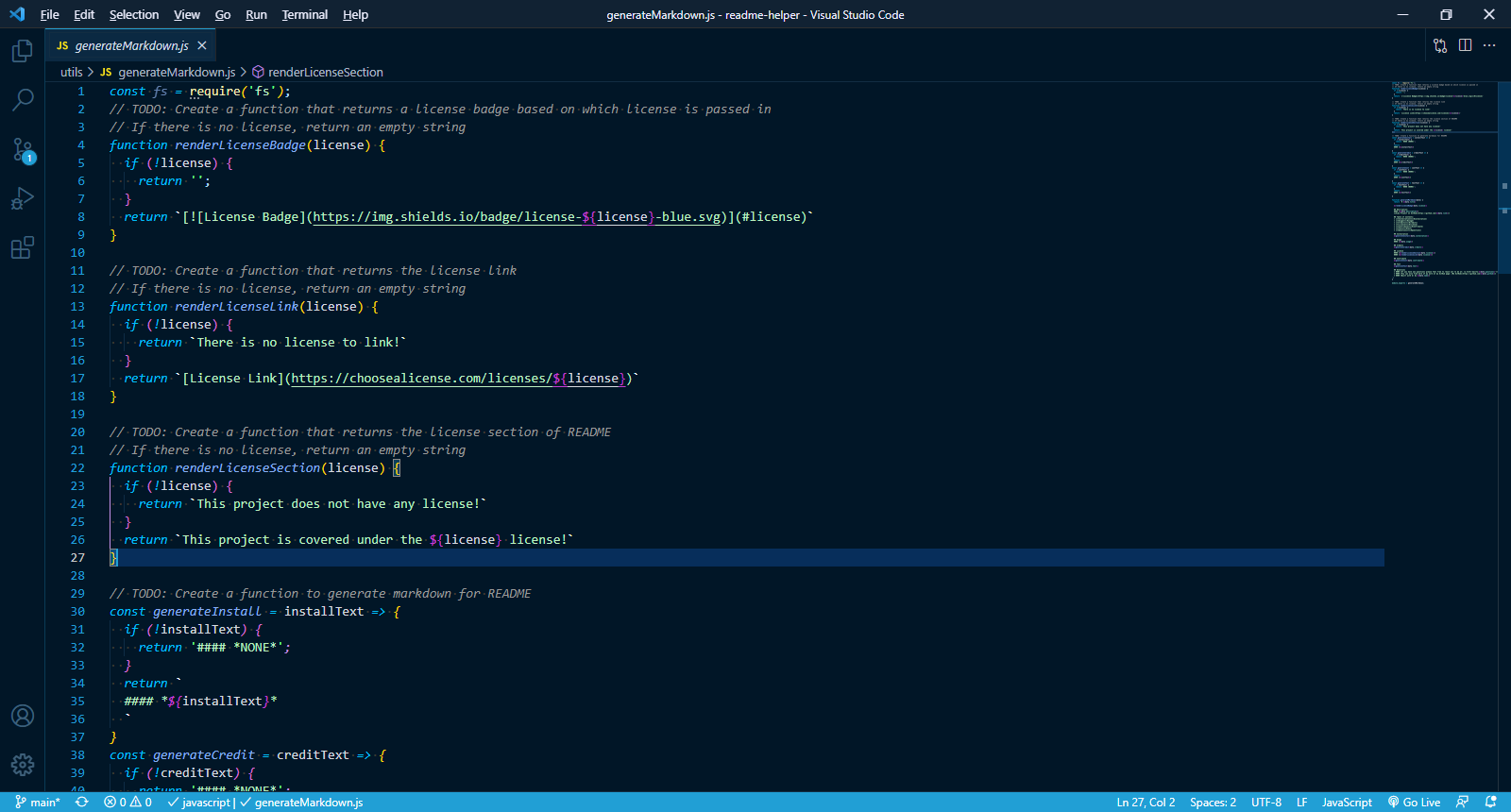Open the File menu

pos(50,14)
